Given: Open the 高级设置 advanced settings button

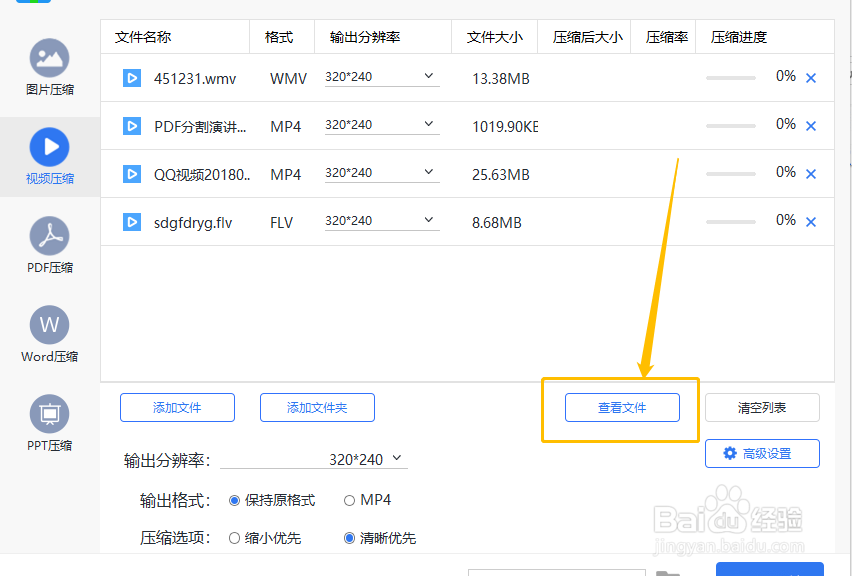Looking at the screenshot, I should tap(762, 453).
